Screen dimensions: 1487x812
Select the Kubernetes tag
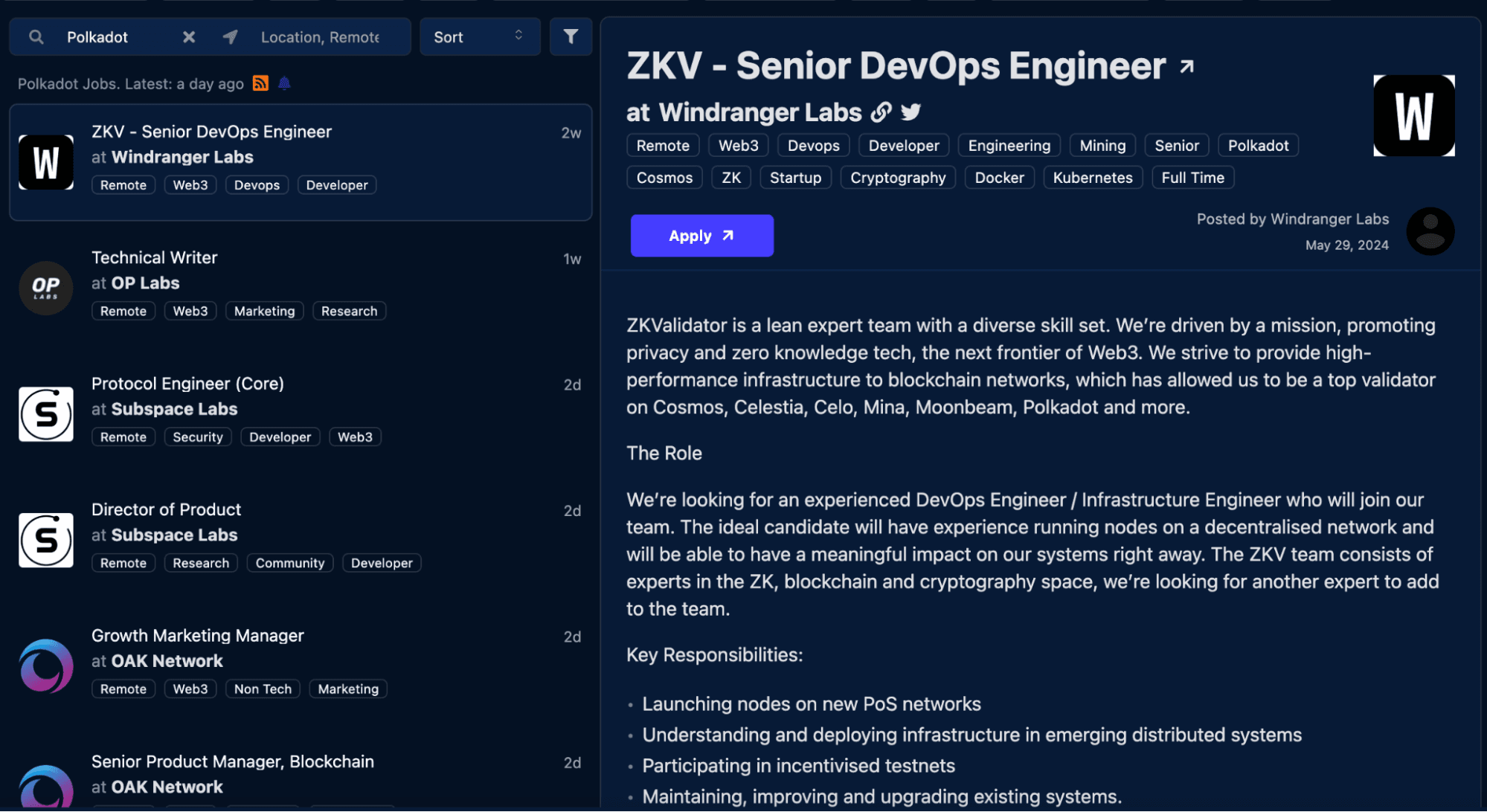1093,178
